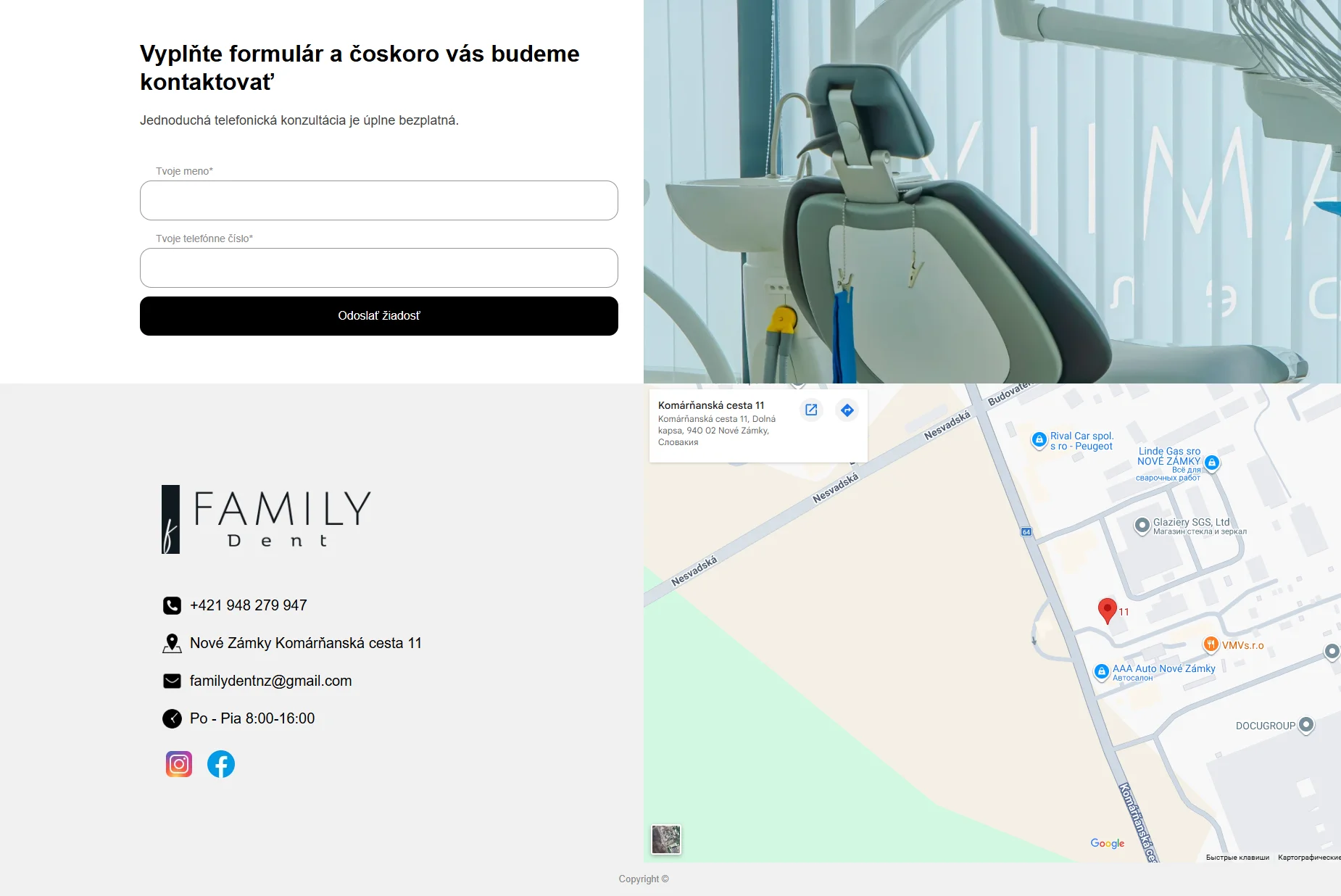This screenshot has height=896, width=1341.
Task: Select the red location marker on map
Action: pos(1107,611)
